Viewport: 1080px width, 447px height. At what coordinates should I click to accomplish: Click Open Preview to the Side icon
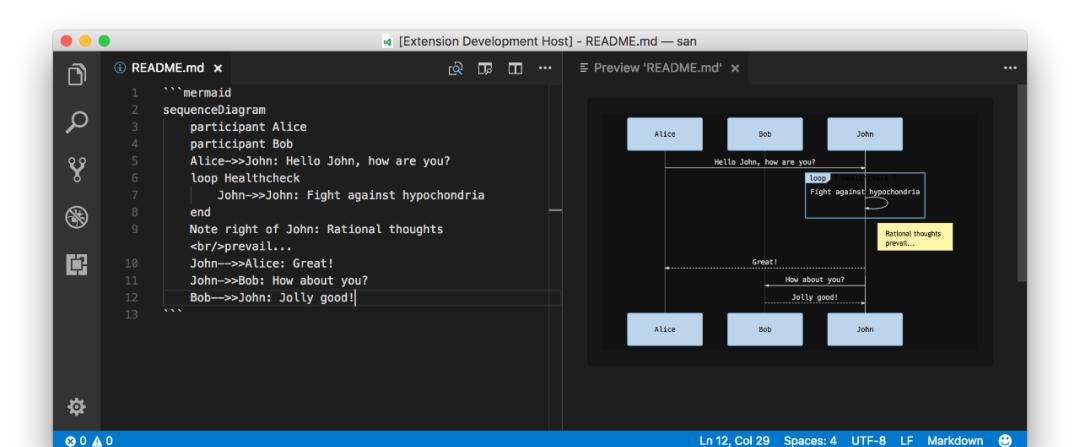click(485, 68)
